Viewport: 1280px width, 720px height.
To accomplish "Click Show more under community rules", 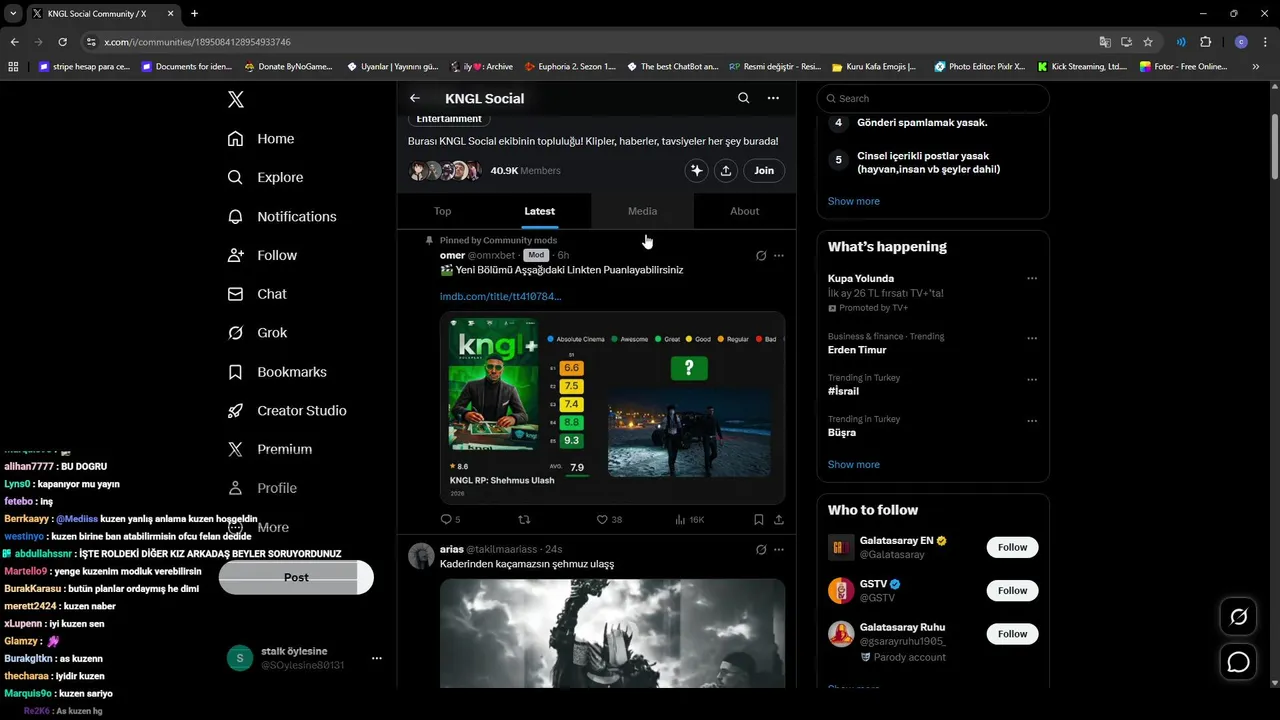I will coord(854,201).
